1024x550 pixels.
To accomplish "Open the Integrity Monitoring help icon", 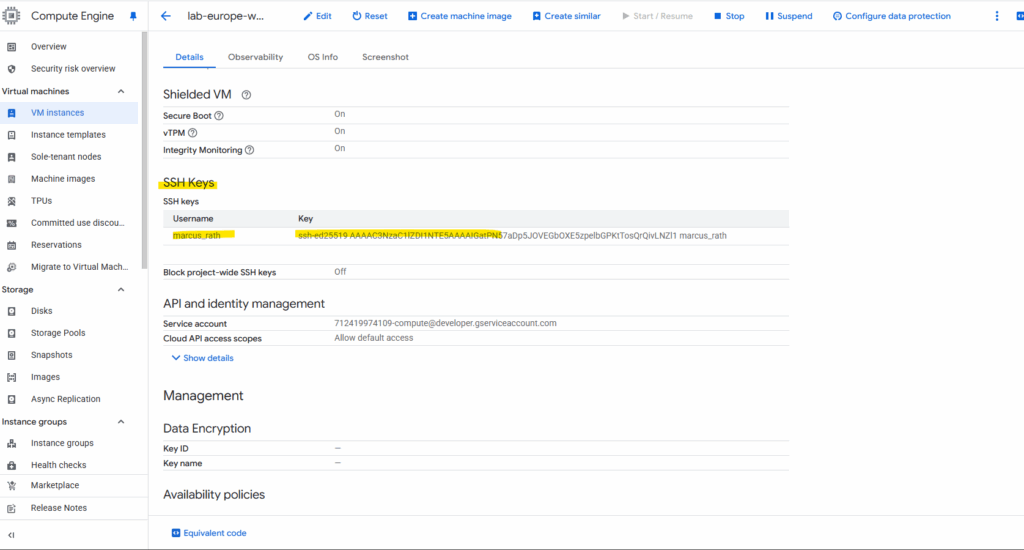I will coord(249,150).
